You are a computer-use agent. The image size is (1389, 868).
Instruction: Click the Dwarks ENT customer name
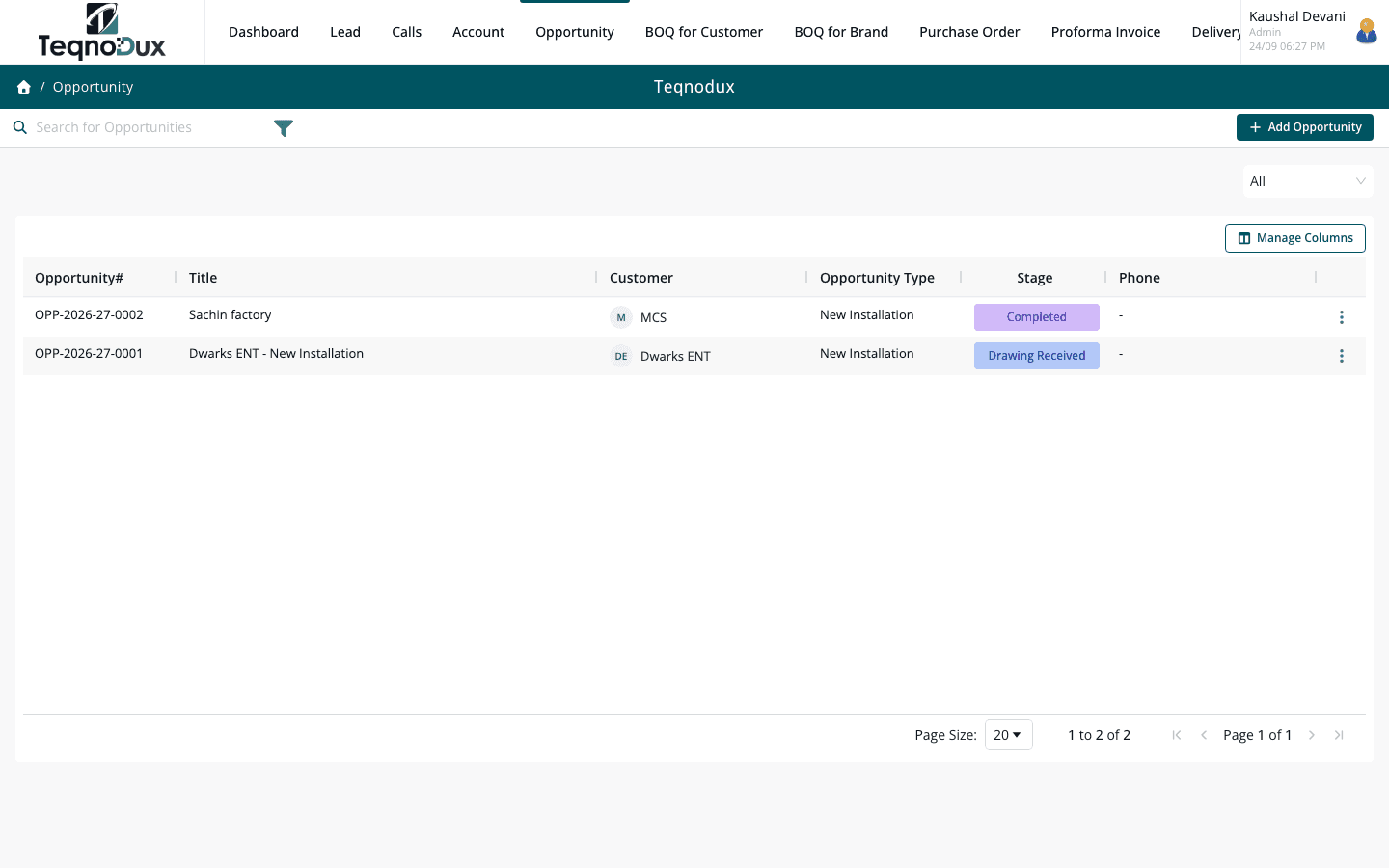pyautogui.click(x=675, y=356)
